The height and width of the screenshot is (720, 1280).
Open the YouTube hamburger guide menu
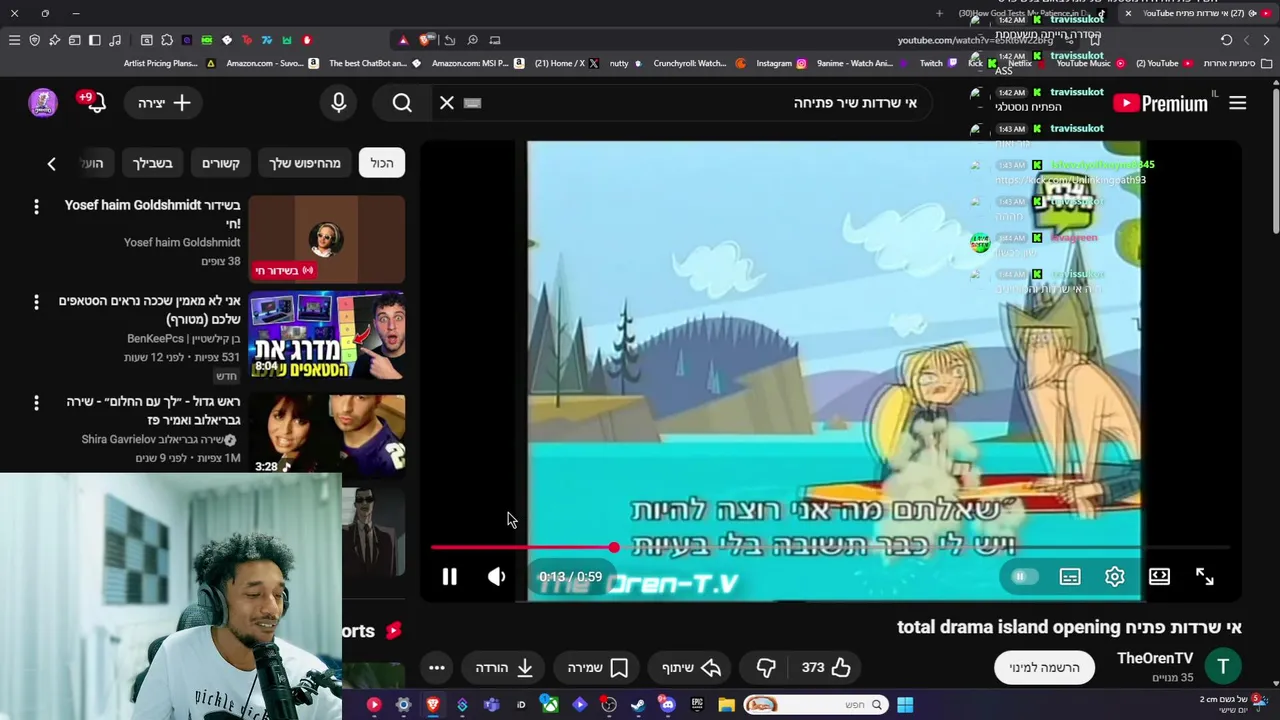point(1238,103)
